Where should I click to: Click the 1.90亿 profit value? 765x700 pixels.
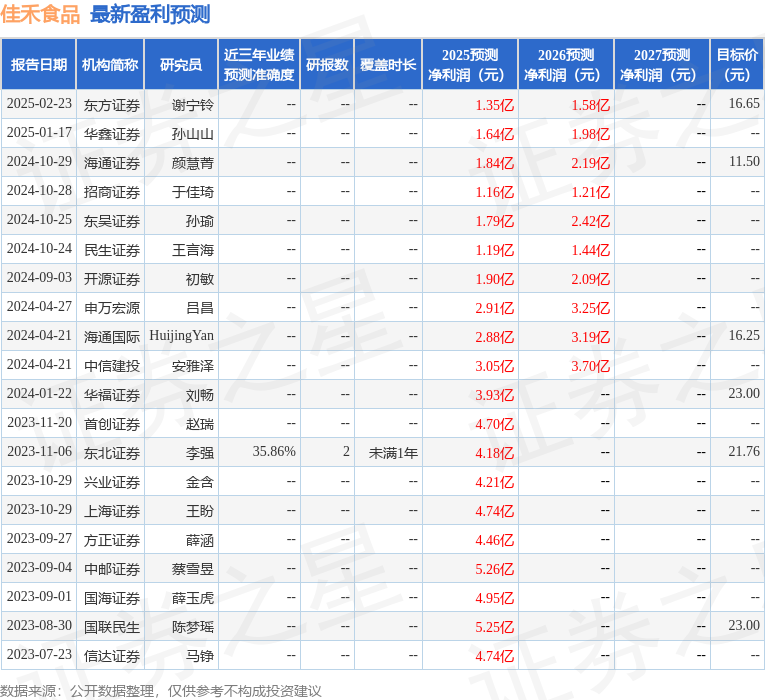(x=495, y=279)
